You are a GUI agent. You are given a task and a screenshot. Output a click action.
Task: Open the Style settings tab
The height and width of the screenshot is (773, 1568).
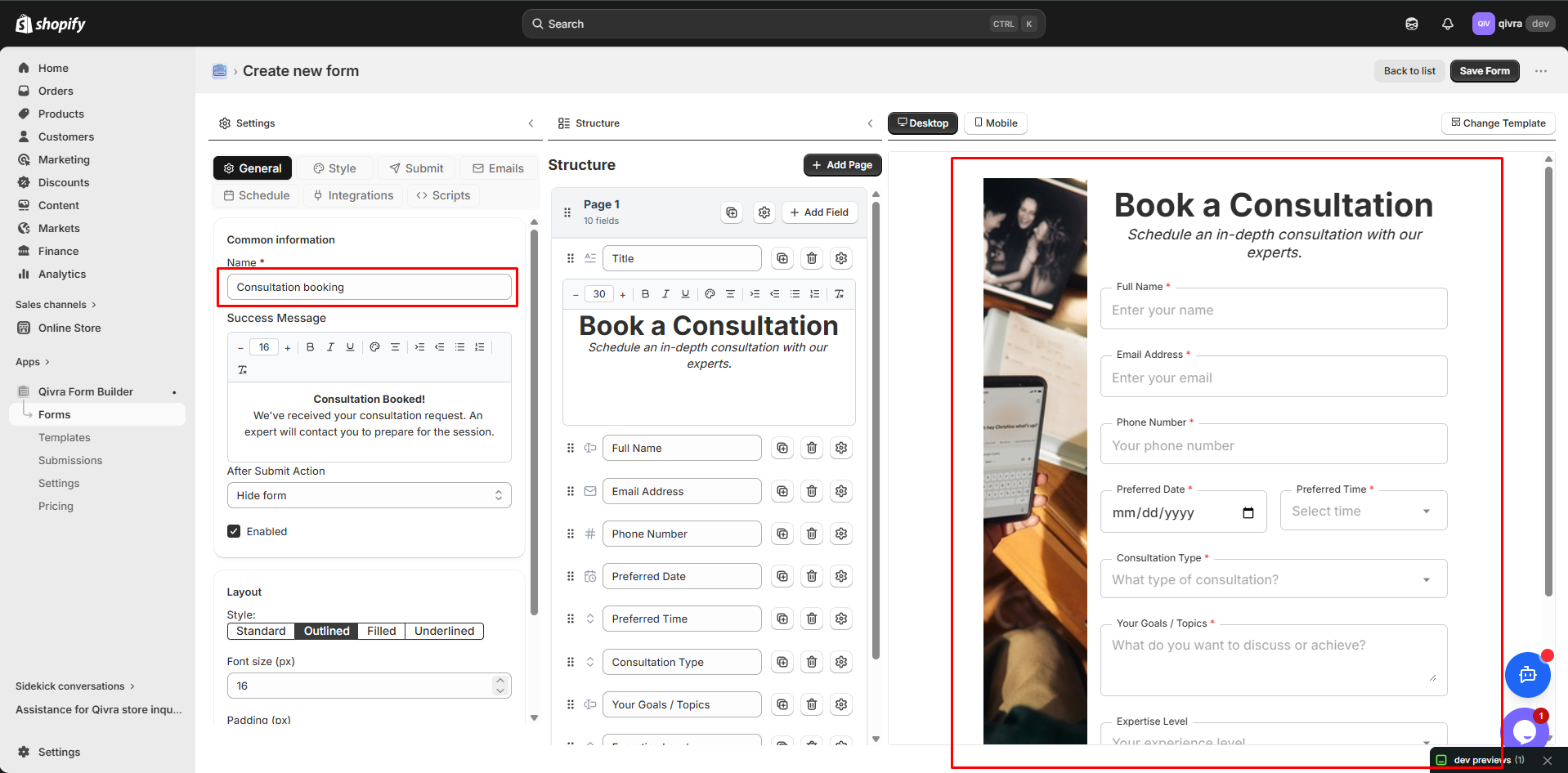334,168
